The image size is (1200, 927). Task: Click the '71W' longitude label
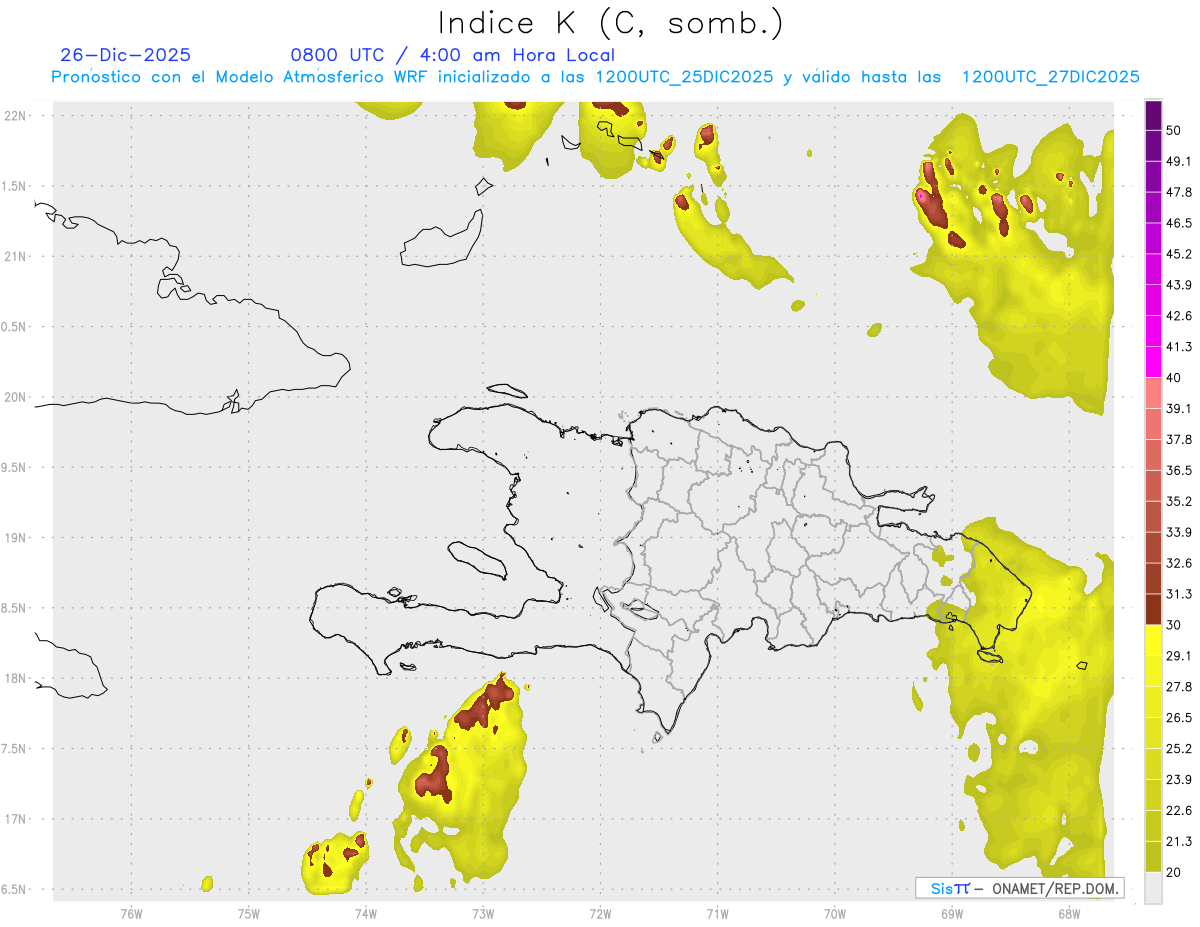click(x=717, y=914)
